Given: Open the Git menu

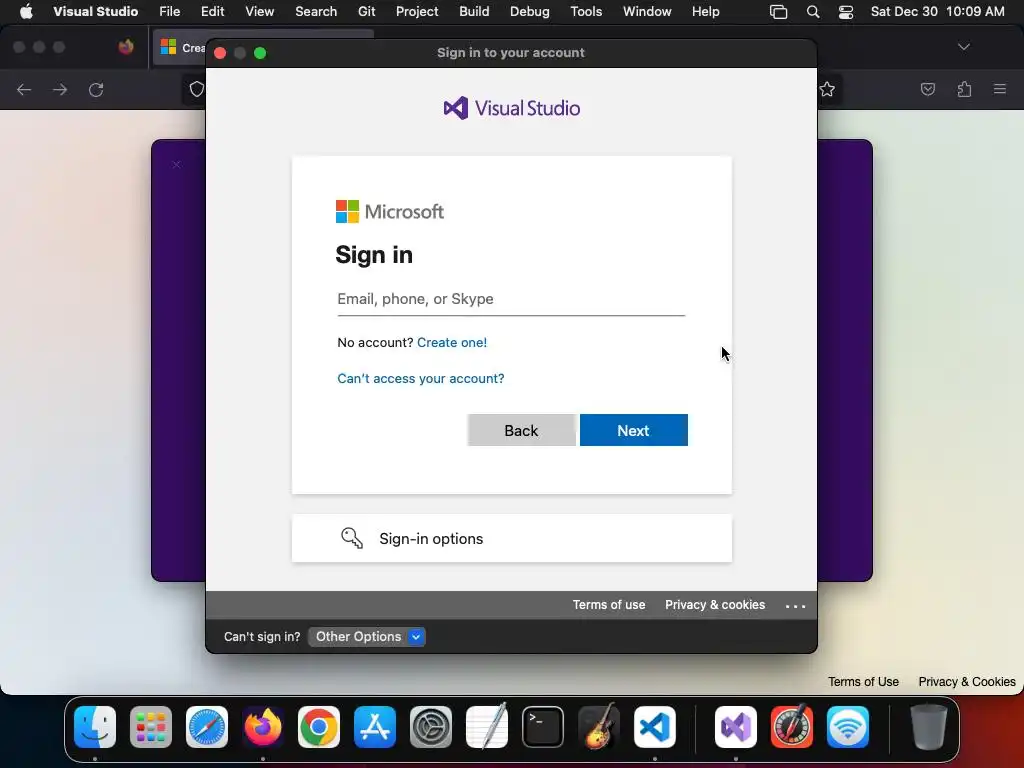Looking at the screenshot, I should pyautogui.click(x=366, y=12).
